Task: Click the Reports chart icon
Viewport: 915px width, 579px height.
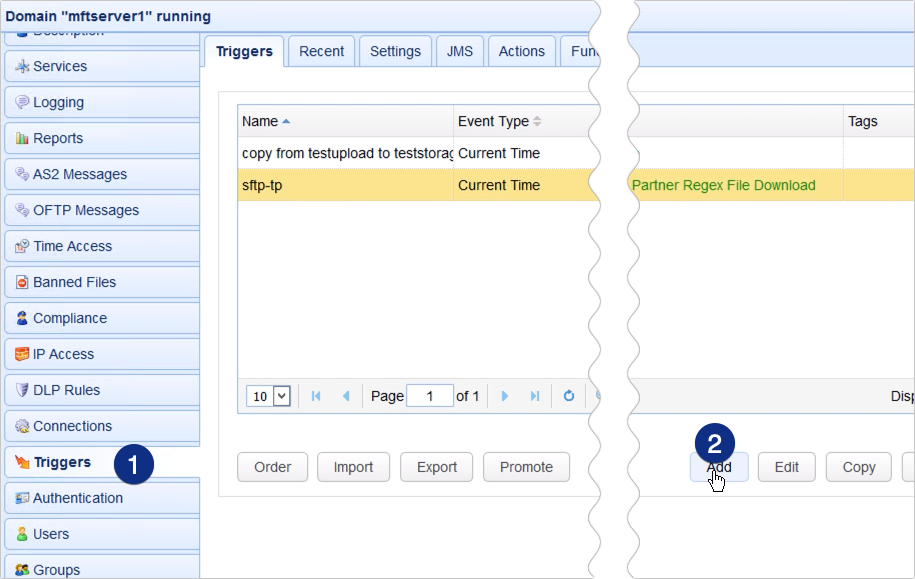Action: (22, 138)
